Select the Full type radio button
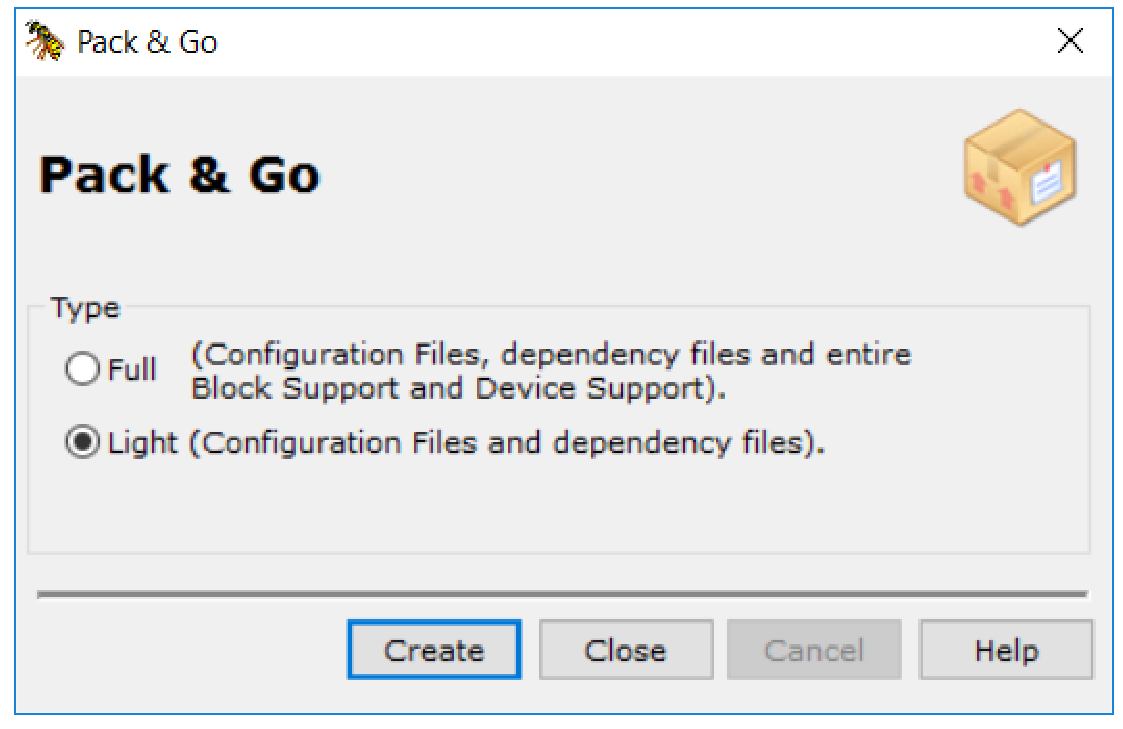Viewport: 1123px width, 729px height. [x=83, y=370]
